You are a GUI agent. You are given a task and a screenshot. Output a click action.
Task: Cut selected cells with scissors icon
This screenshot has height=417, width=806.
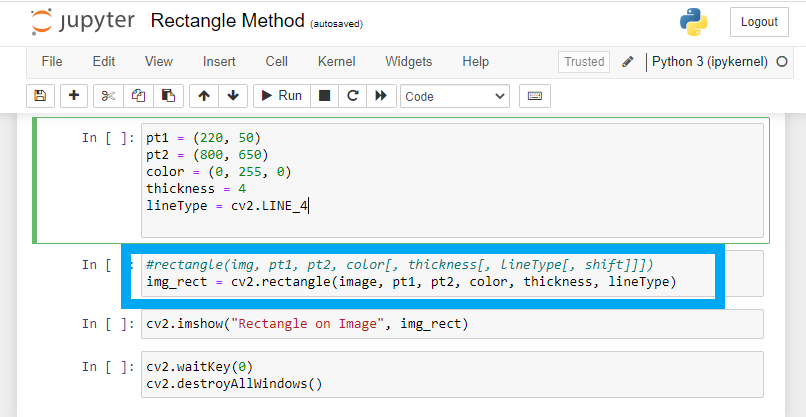click(108, 96)
